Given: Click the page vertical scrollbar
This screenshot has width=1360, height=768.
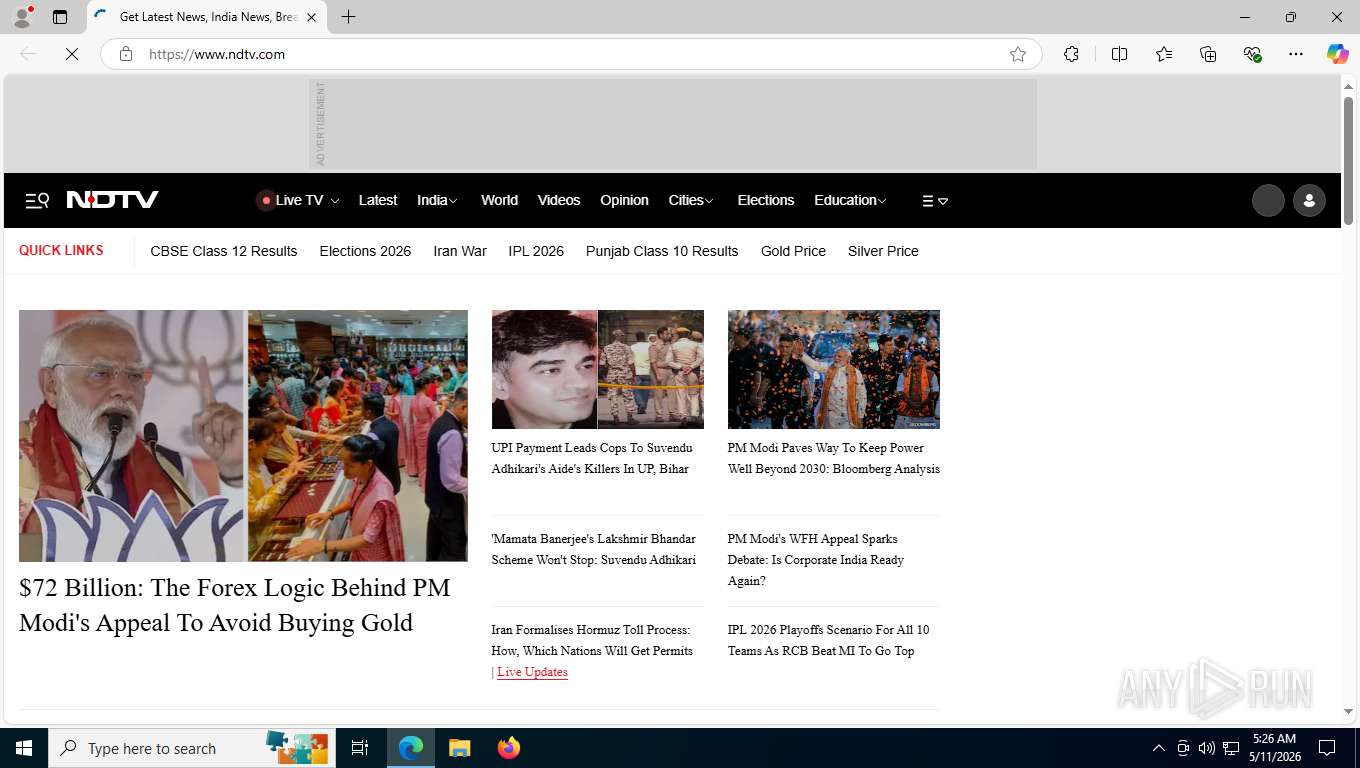Looking at the screenshot, I should point(1348,160).
